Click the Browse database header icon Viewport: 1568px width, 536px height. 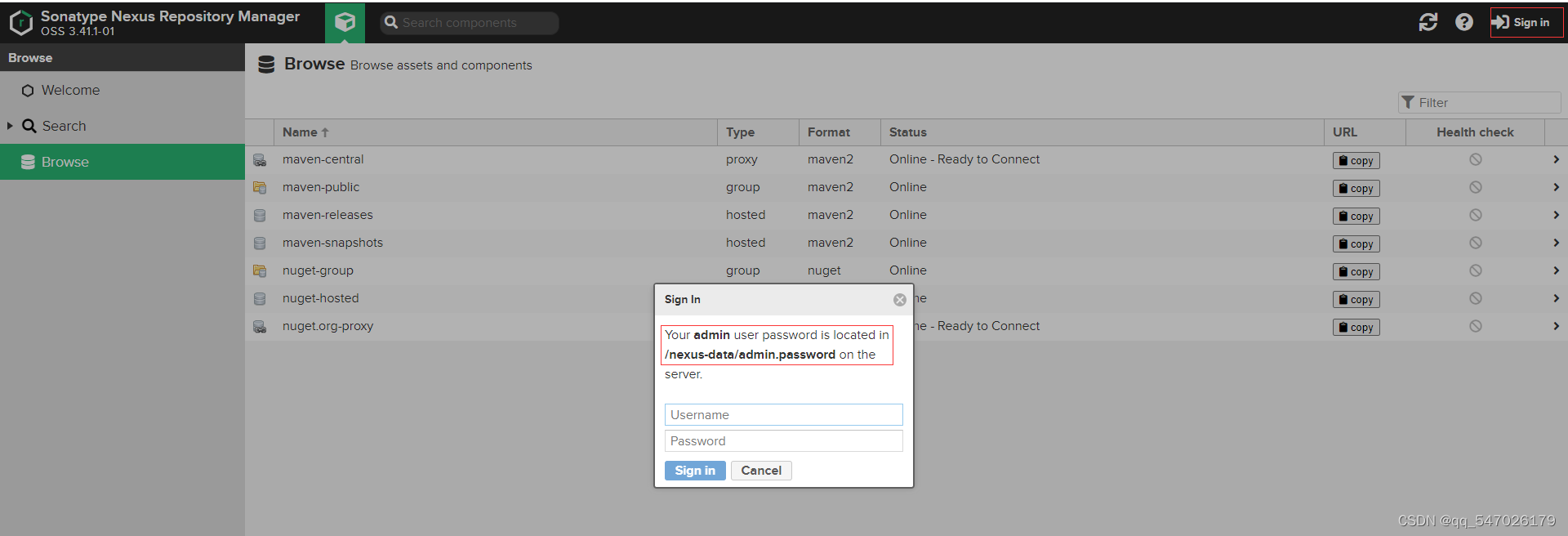(x=266, y=65)
